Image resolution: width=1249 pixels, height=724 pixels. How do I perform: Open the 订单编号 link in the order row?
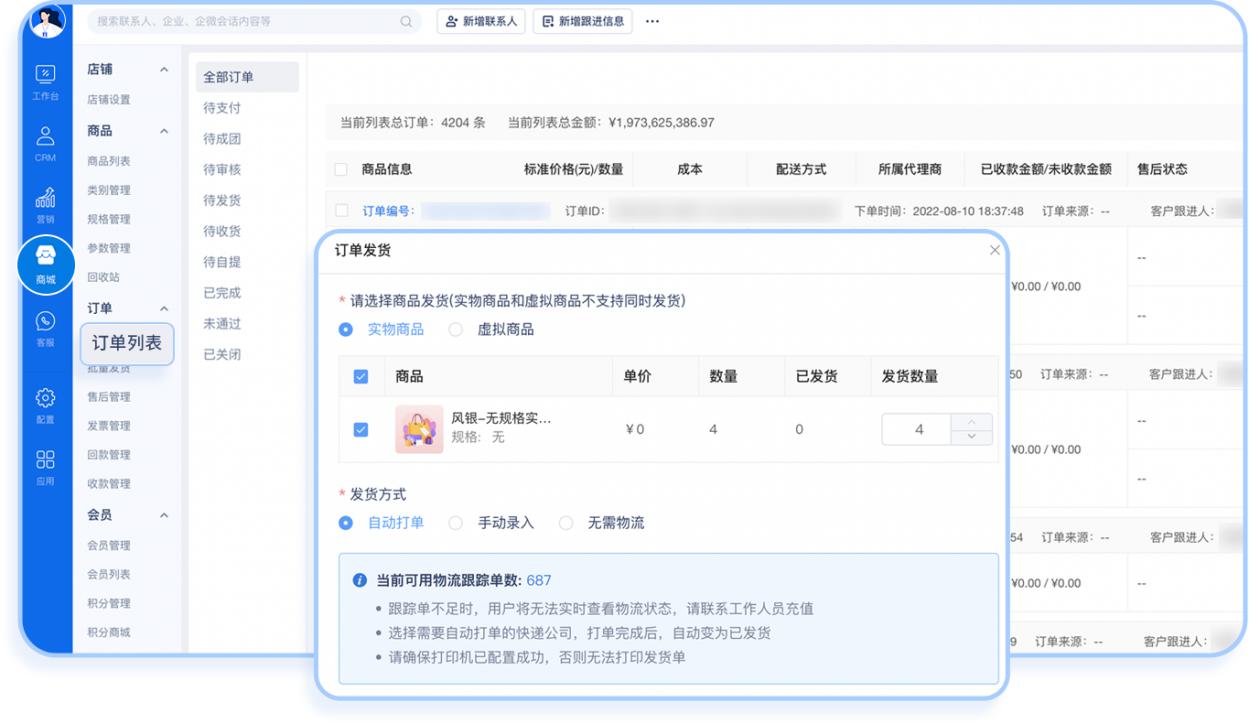coord(389,211)
